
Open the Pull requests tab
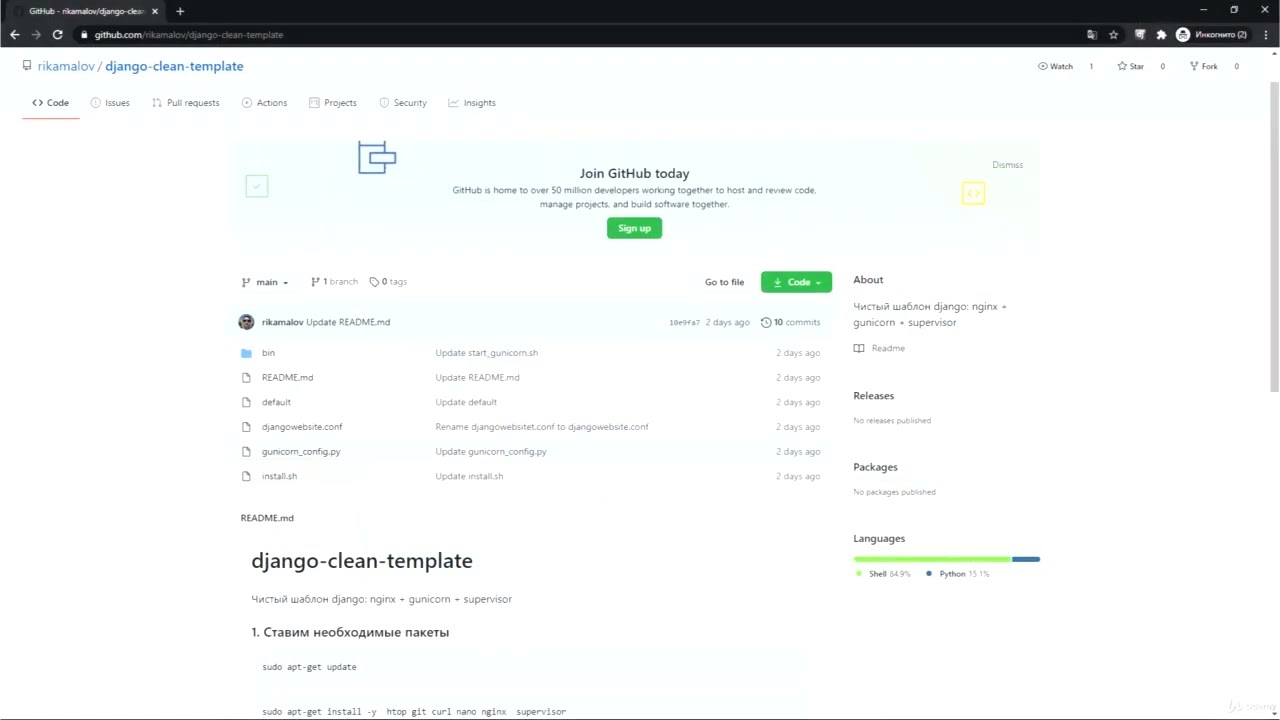pos(186,103)
